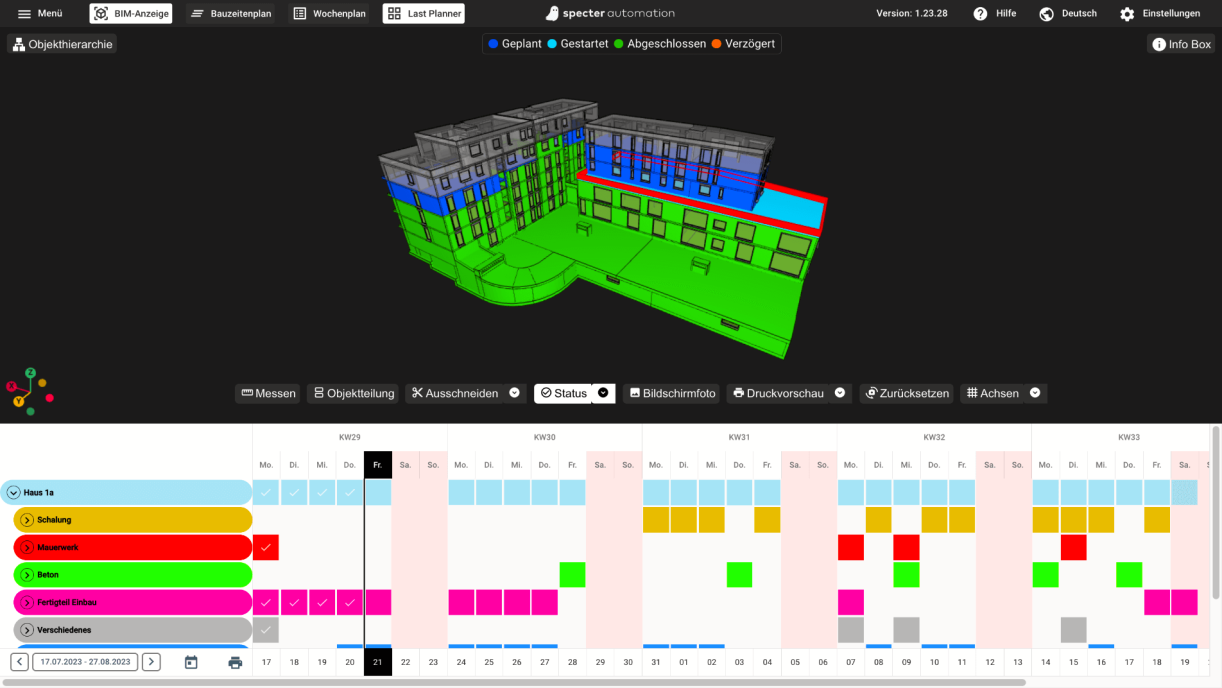Toggle Fertigteil Einbau checkmark on day 18
The image size is (1222, 688).
click(x=294, y=602)
